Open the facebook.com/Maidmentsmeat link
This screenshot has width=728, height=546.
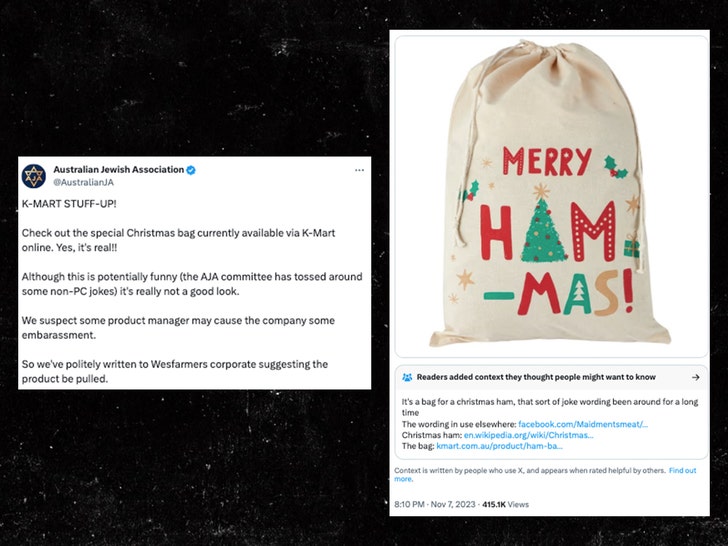pyautogui.click(x=583, y=424)
